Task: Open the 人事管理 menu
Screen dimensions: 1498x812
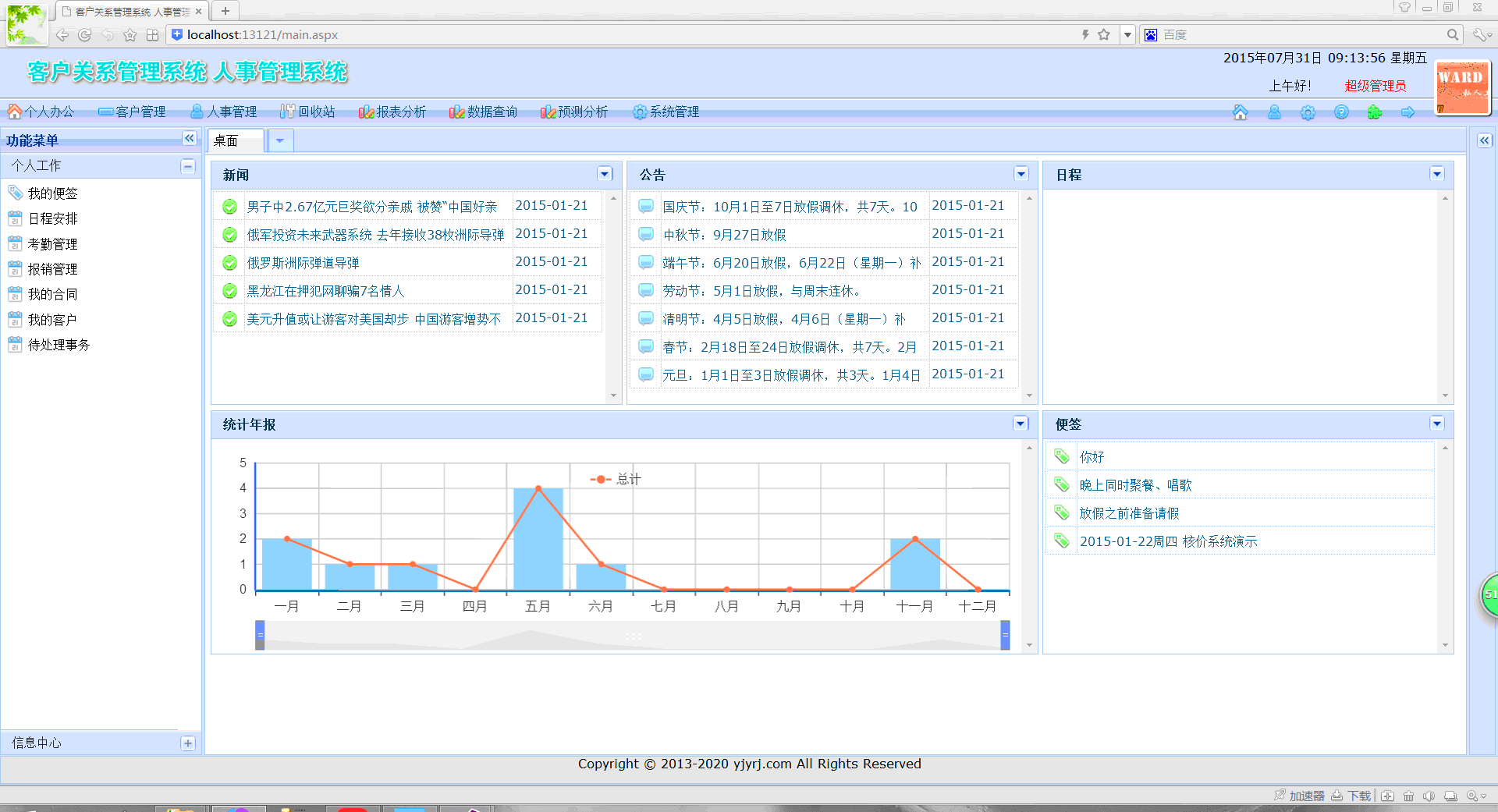Action: [224, 112]
